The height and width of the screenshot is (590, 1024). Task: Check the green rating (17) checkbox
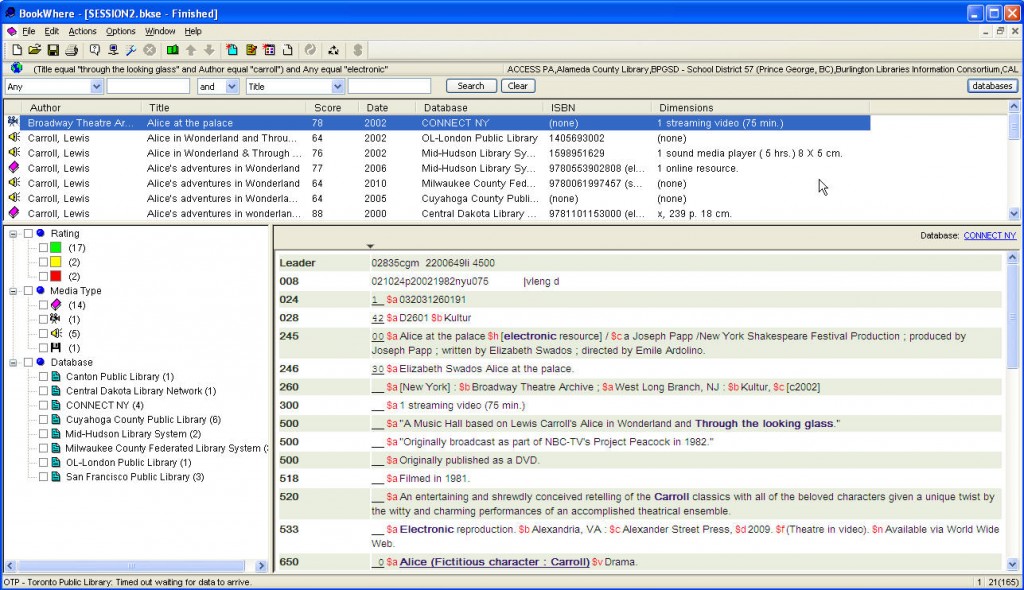(43, 248)
